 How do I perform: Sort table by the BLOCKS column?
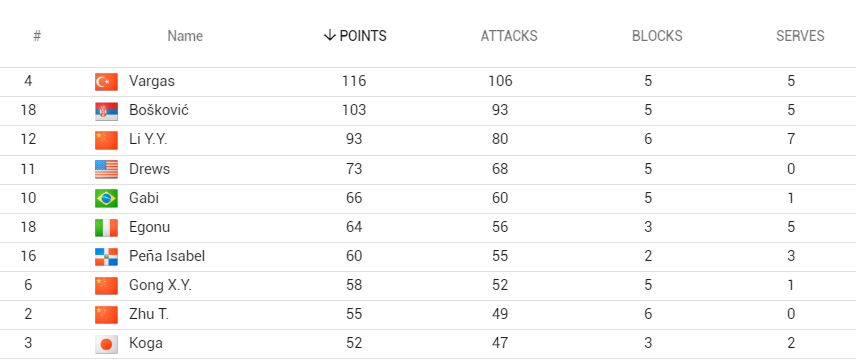[657, 36]
